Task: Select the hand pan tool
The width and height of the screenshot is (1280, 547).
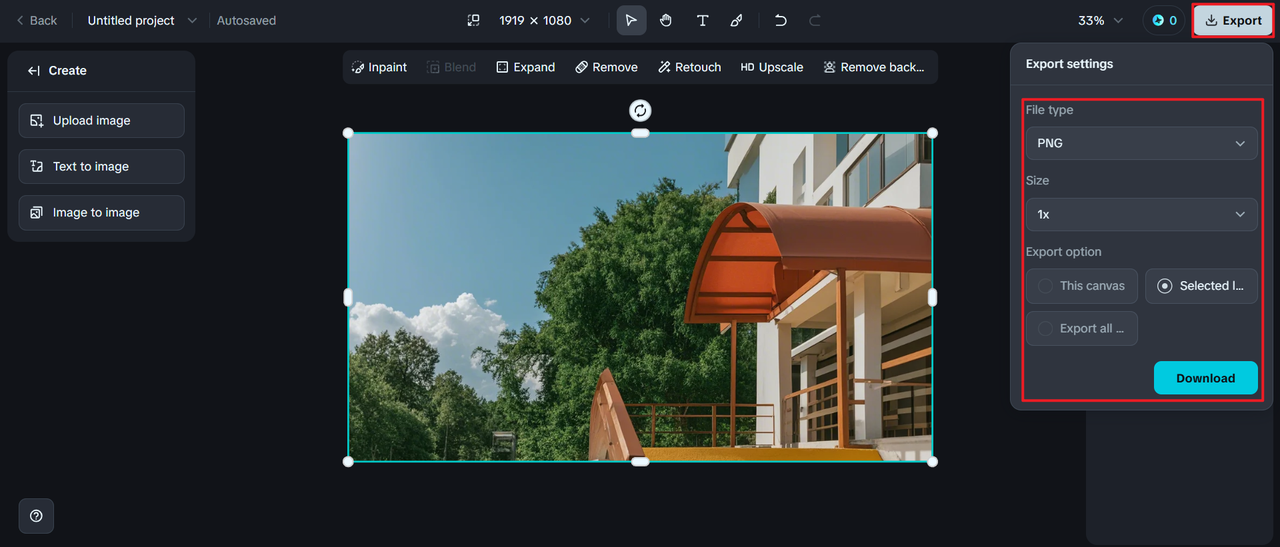Action: [x=666, y=20]
